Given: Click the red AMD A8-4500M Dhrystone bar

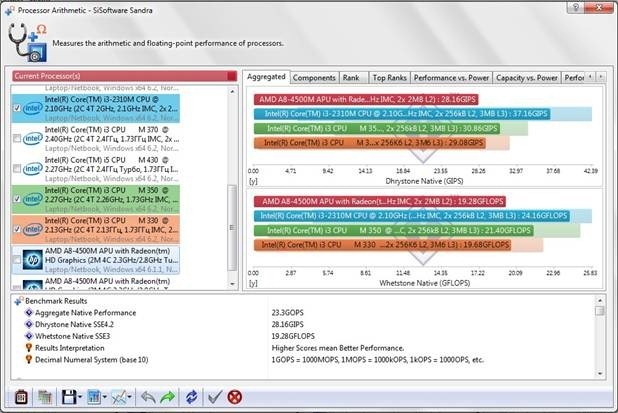Looking at the screenshot, I should [366, 99].
